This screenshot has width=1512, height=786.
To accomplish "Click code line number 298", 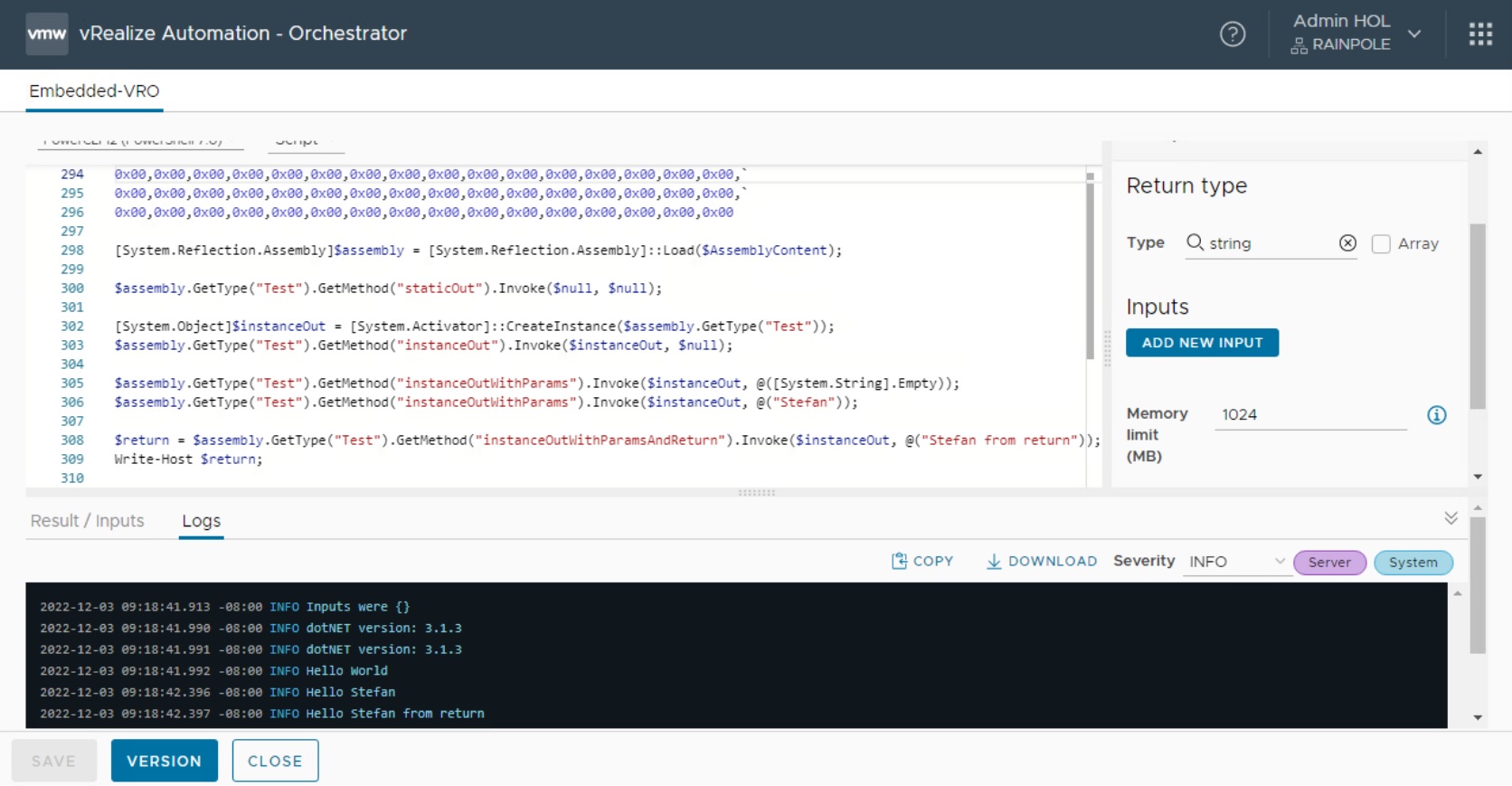I will click(x=71, y=251).
